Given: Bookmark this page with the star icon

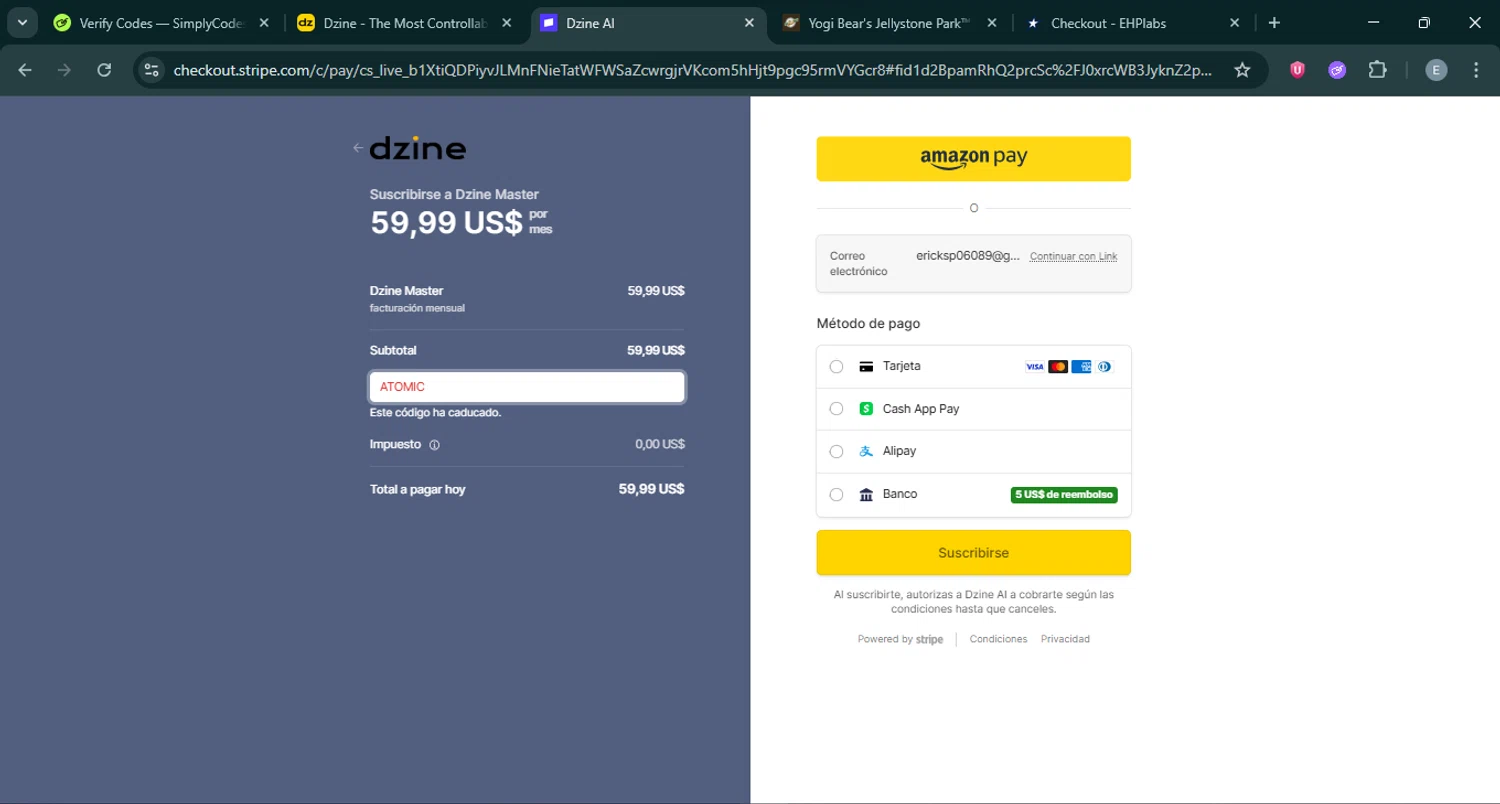Looking at the screenshot, I should coord(1242,70).
